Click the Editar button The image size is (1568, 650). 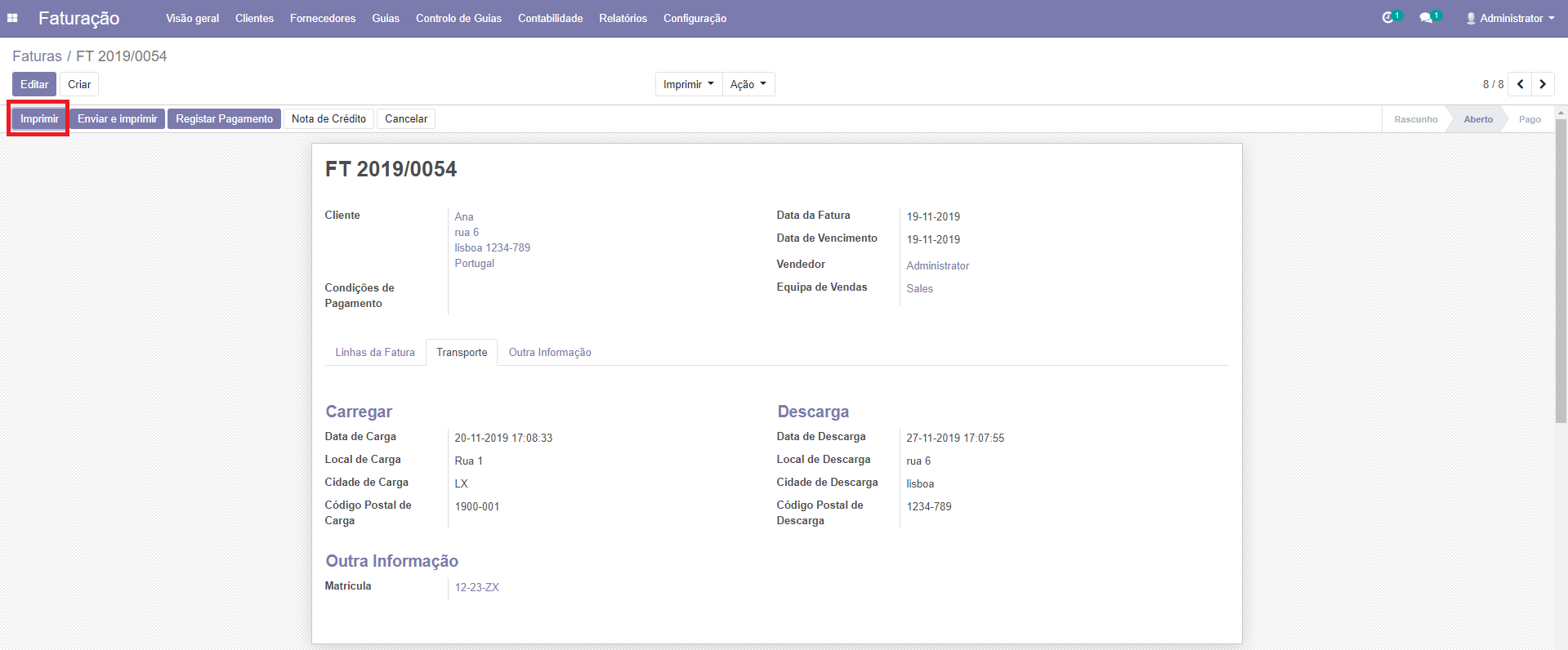pyautogui.click(x=34, y=84)
